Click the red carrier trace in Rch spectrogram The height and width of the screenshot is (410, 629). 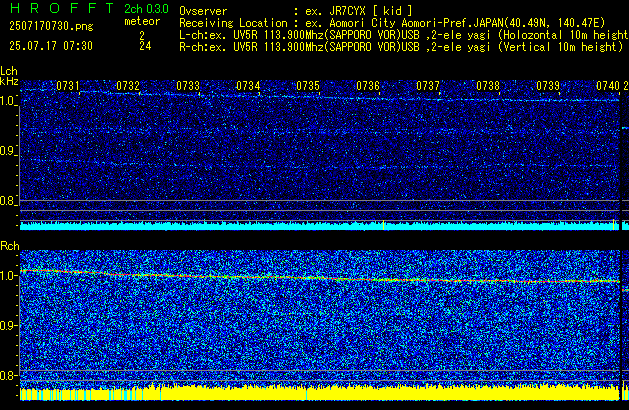pos(320,278)
